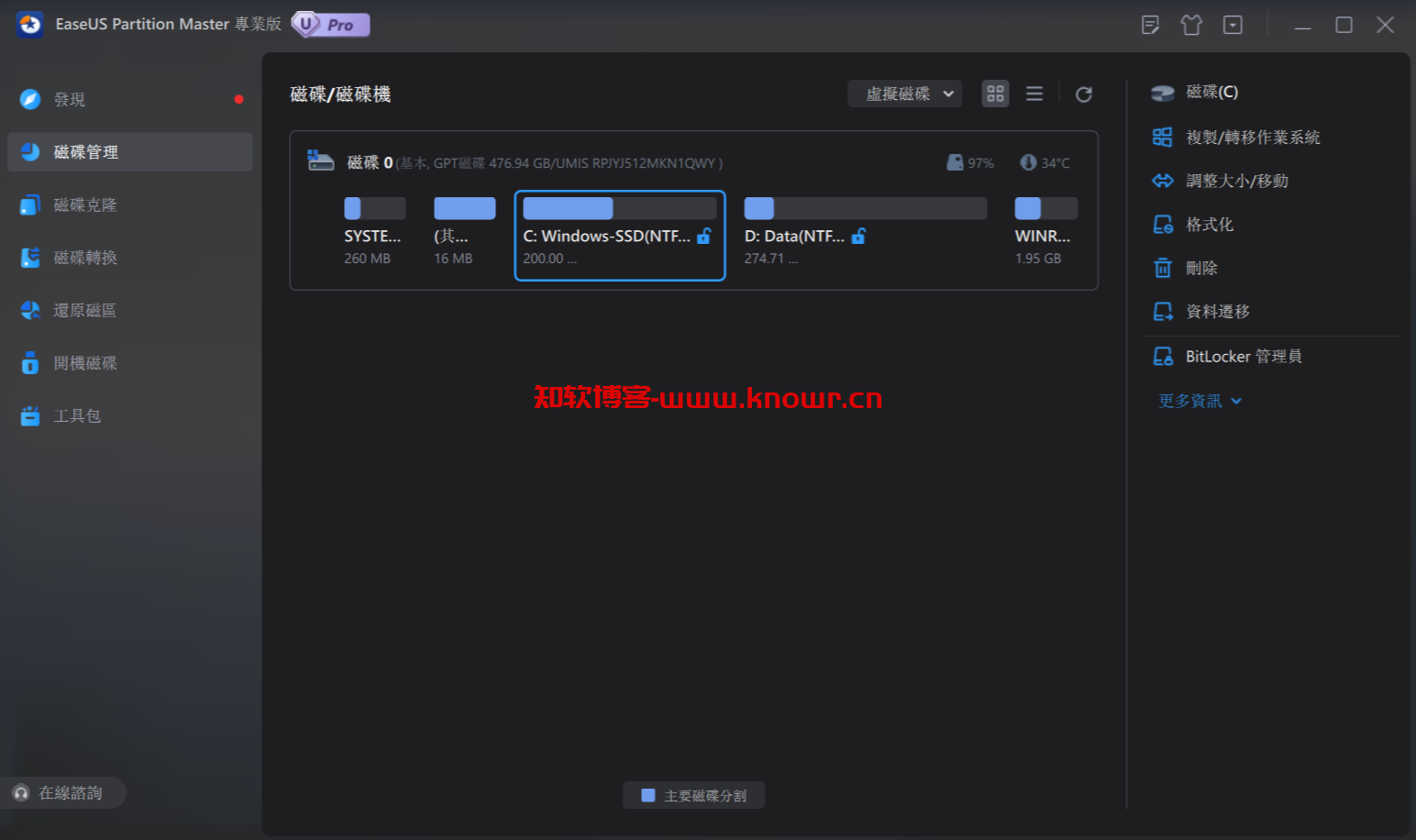Viewport: 1416px width, 840px height.
Task: Open 還原磁區 partition recovery section
Action: tap(129, 310)
